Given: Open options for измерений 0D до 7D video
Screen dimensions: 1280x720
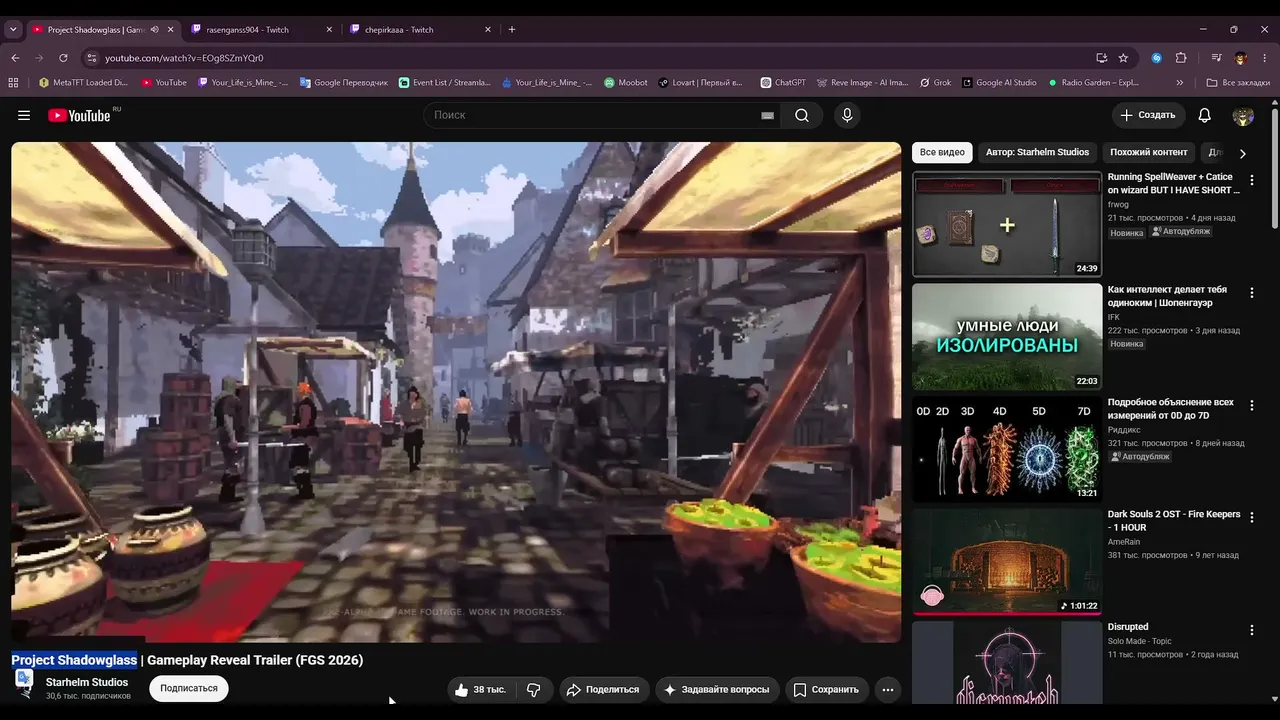Looking at the screenshot, I should (1251, 406).
